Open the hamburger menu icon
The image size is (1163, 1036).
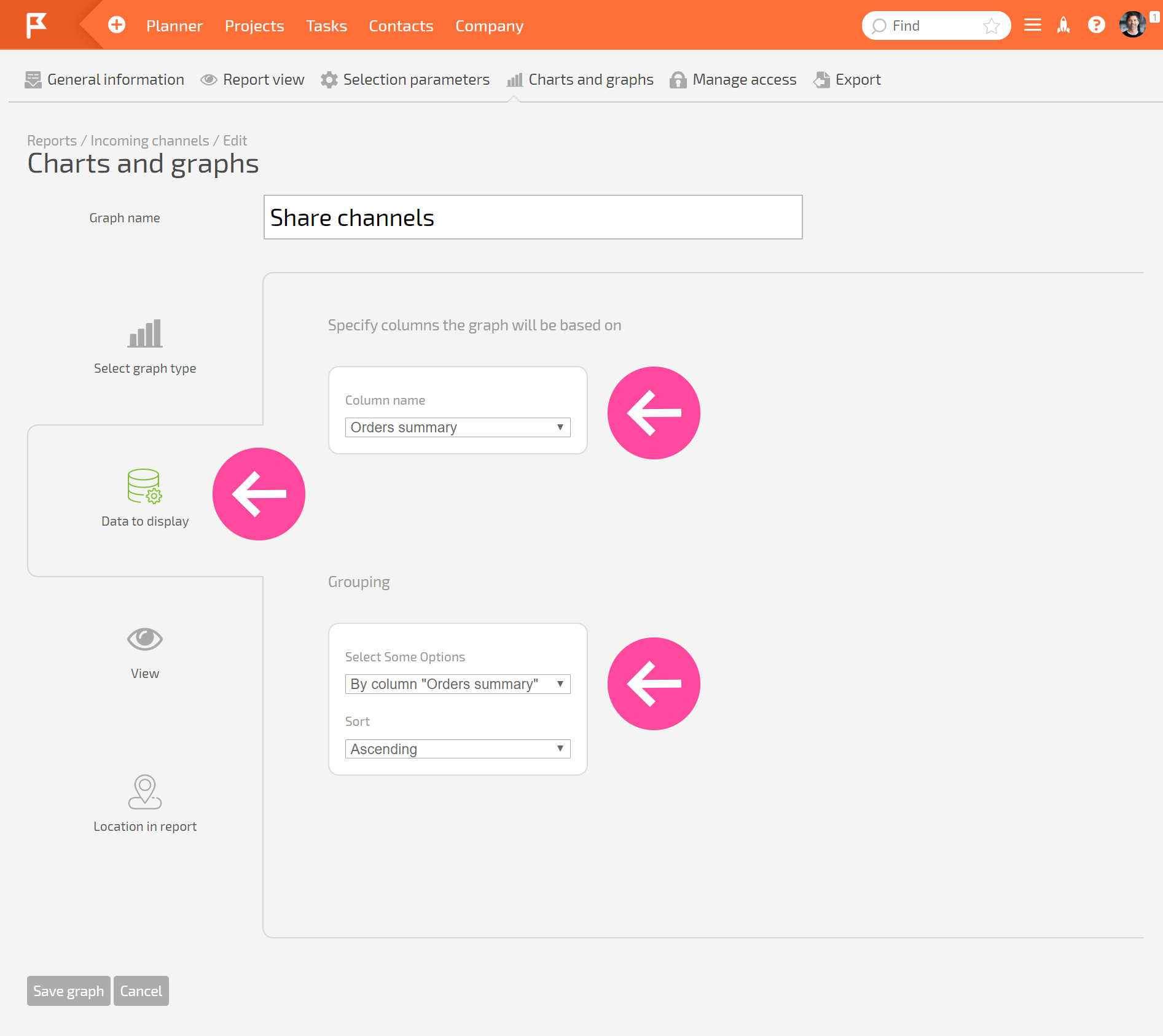click(1033, 25)
